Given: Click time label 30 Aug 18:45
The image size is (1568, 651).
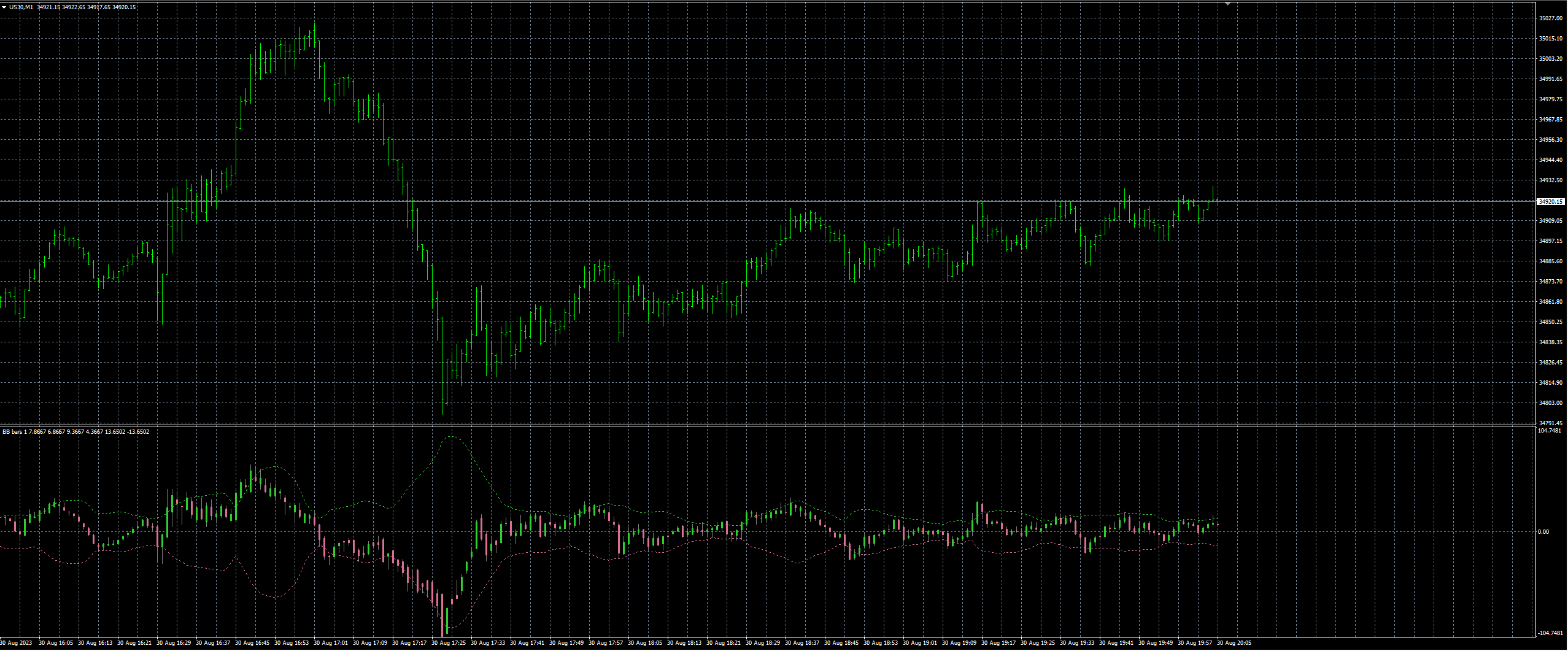Looking at the screenshot, I should point(841,644).
